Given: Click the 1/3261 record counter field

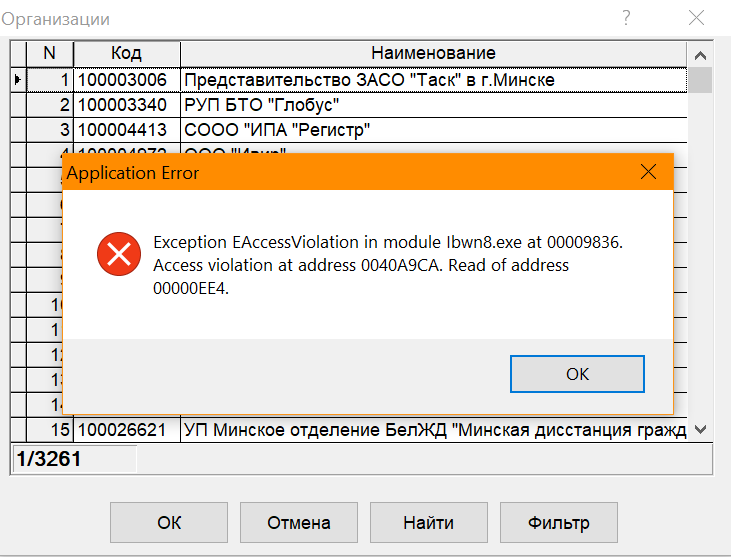Looking at the screenshot, I should click(75, 459).
